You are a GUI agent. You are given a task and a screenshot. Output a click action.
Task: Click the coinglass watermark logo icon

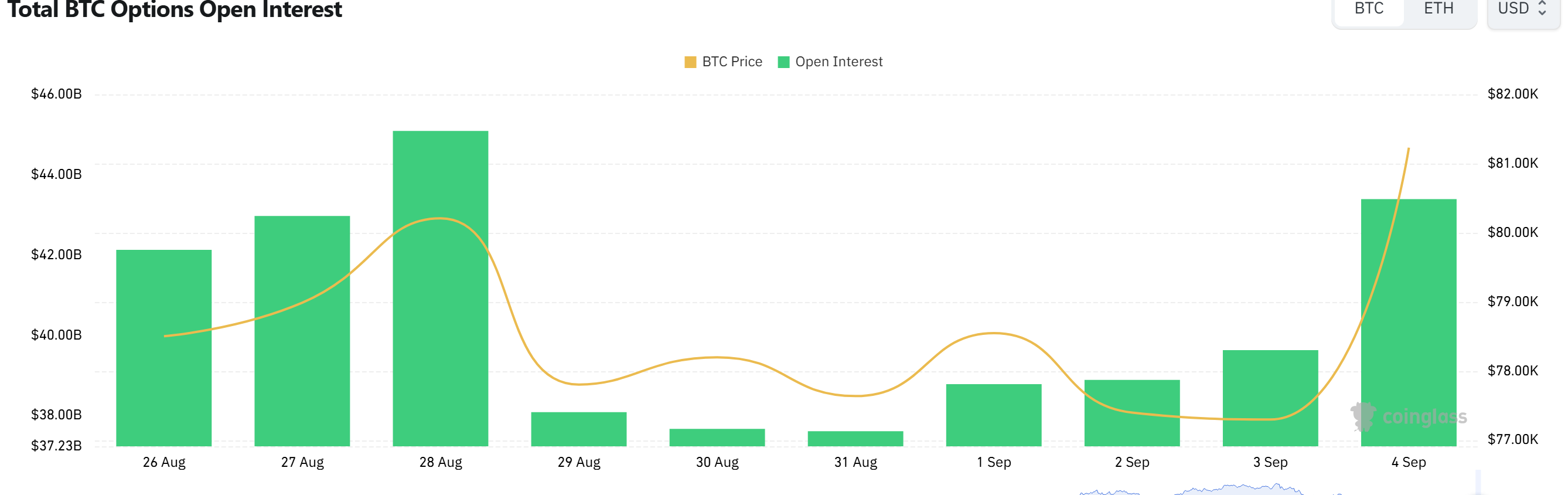(1363, 416)
